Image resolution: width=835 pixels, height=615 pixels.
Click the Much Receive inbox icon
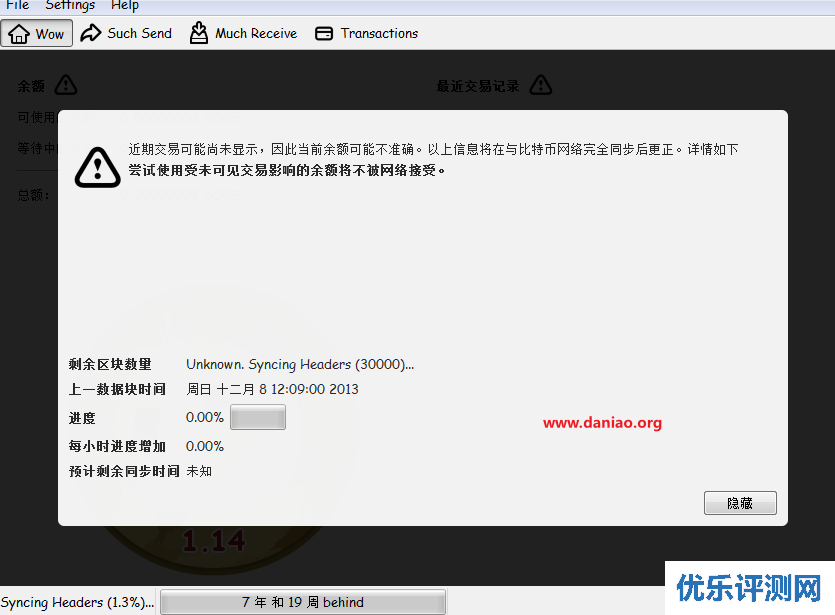199,33
